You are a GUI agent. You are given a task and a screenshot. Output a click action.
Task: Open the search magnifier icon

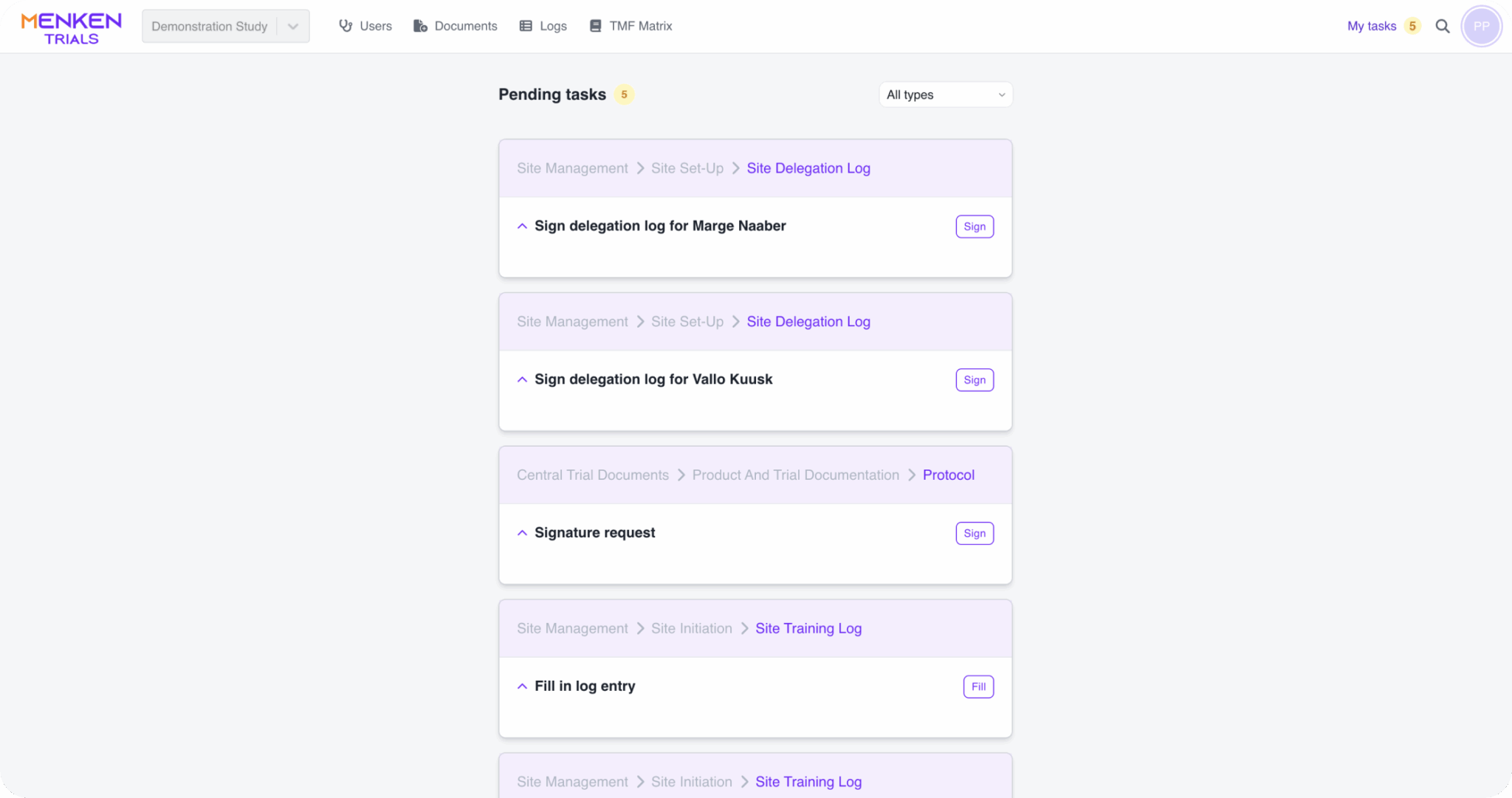click(x=1442, y=27)
